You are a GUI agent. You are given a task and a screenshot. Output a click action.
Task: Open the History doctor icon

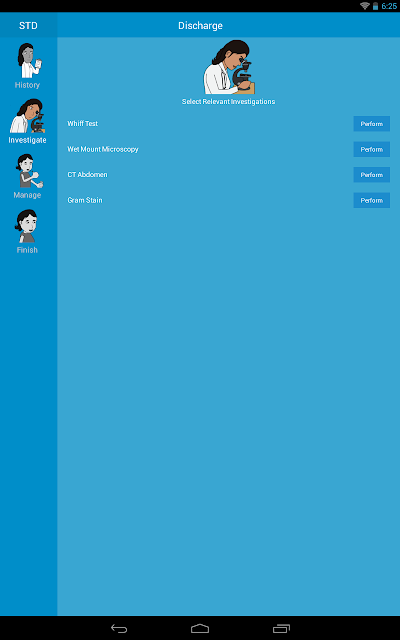point(29,60)
